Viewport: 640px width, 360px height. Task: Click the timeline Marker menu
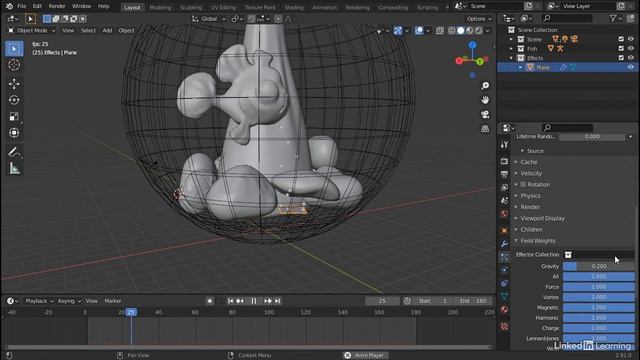113,301
